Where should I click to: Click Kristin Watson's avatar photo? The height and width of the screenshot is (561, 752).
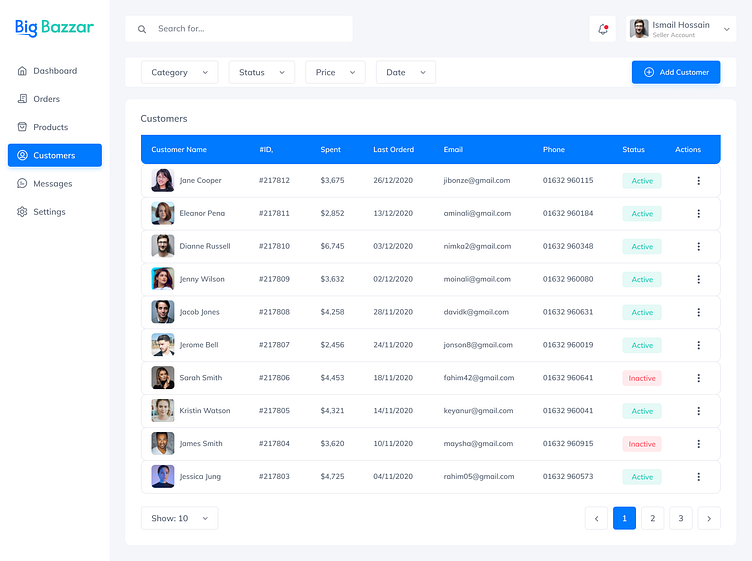coord(163,411)
